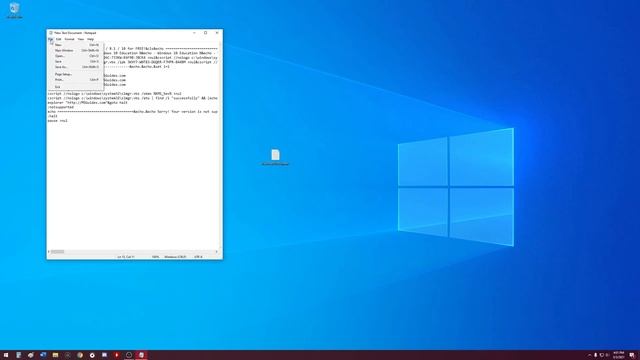Choose Print... in the File menu
Screen dimensions: 640x360
click(76, 80)
